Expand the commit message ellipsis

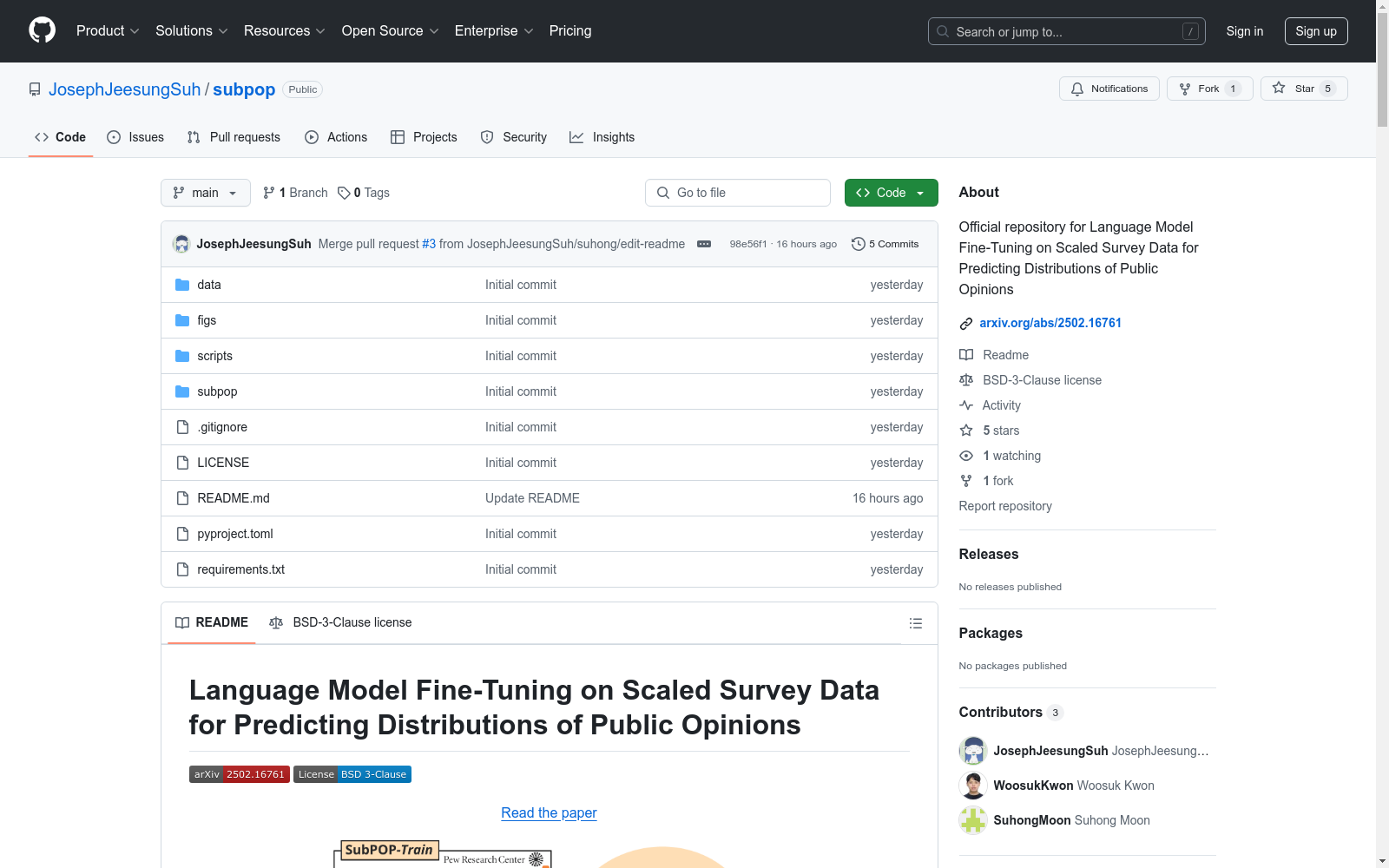coord(704,244)
